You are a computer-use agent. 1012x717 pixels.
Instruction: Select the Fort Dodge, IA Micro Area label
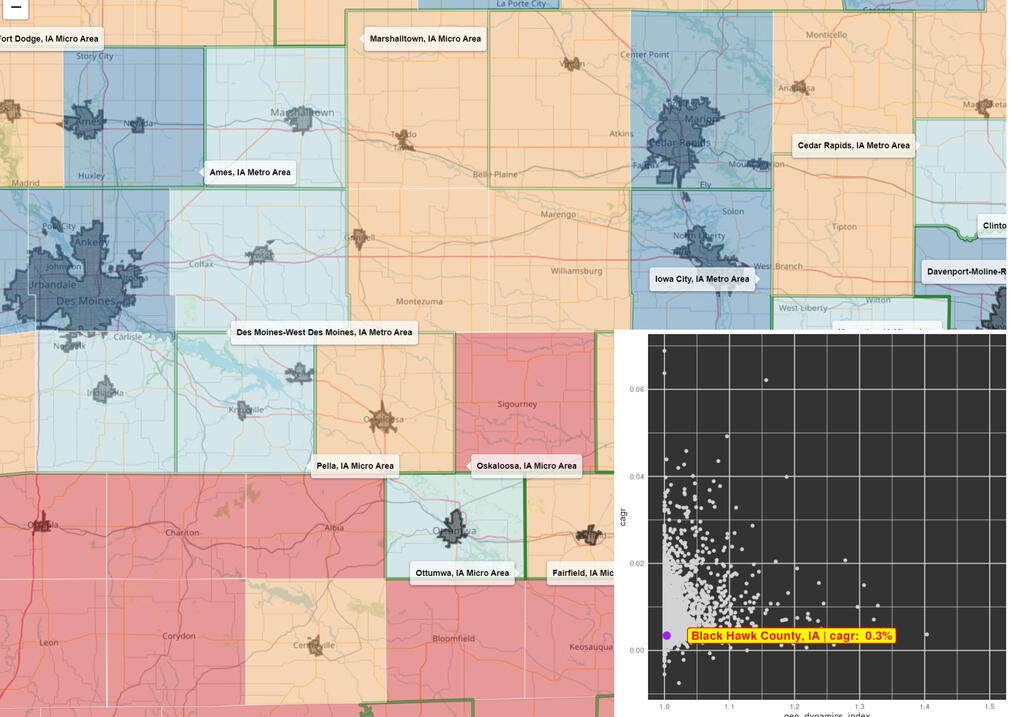click(49, 39)
